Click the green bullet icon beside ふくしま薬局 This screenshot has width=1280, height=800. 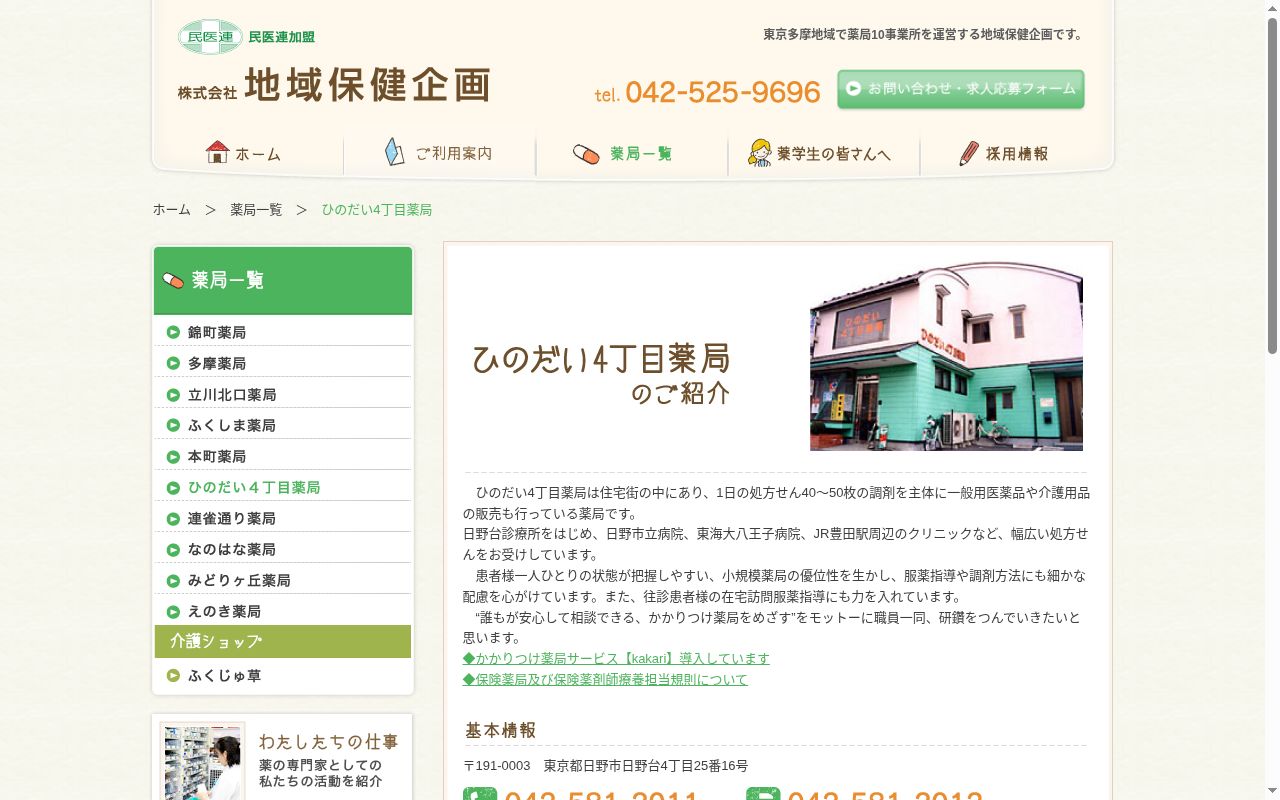pyautogui.click(x=173, y=425)
